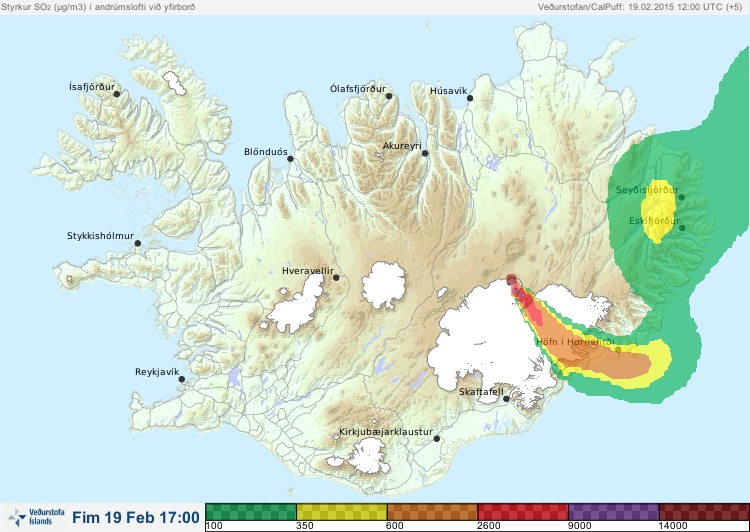This screenshot has width=750, height=532.
Task: Click the yellow SO2 zone near Seyðisfjörður
Action: 659,211
